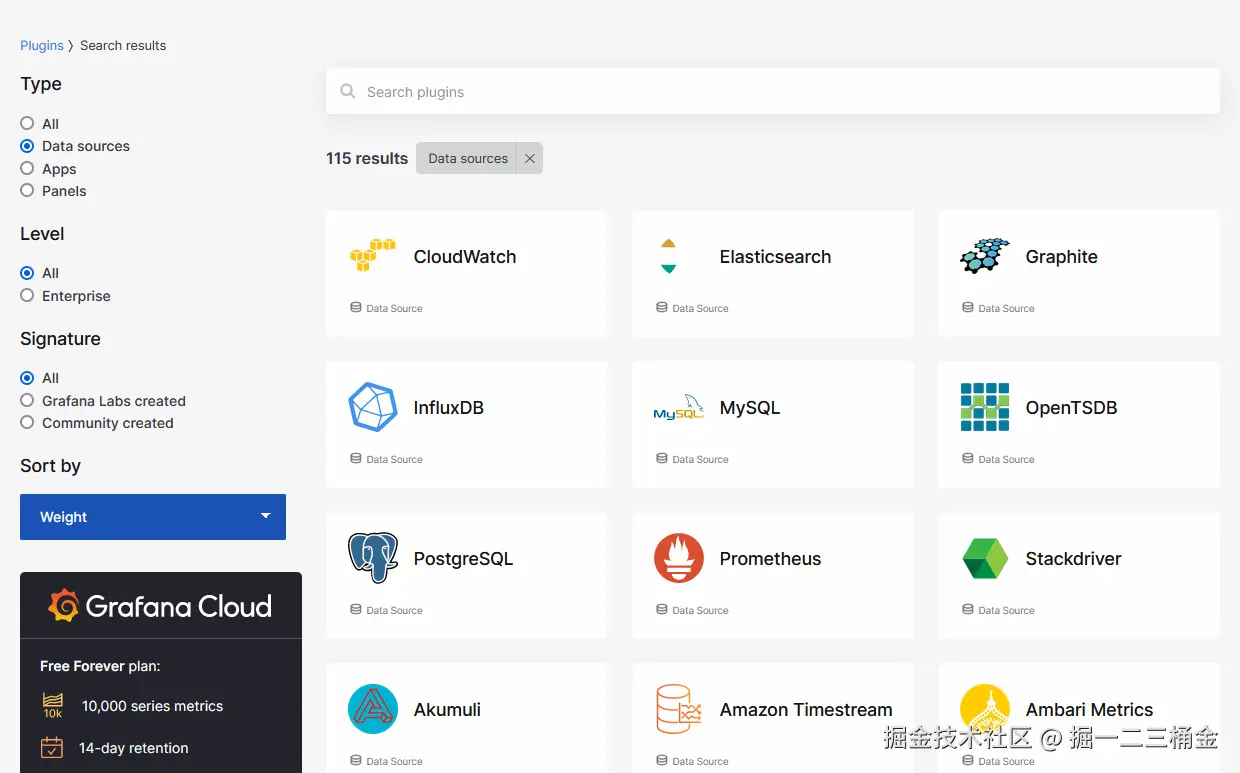Click the 115 results count text
Image resolution: width=1240 pixels, height=773 pixels.
click(x=367, y=158)
